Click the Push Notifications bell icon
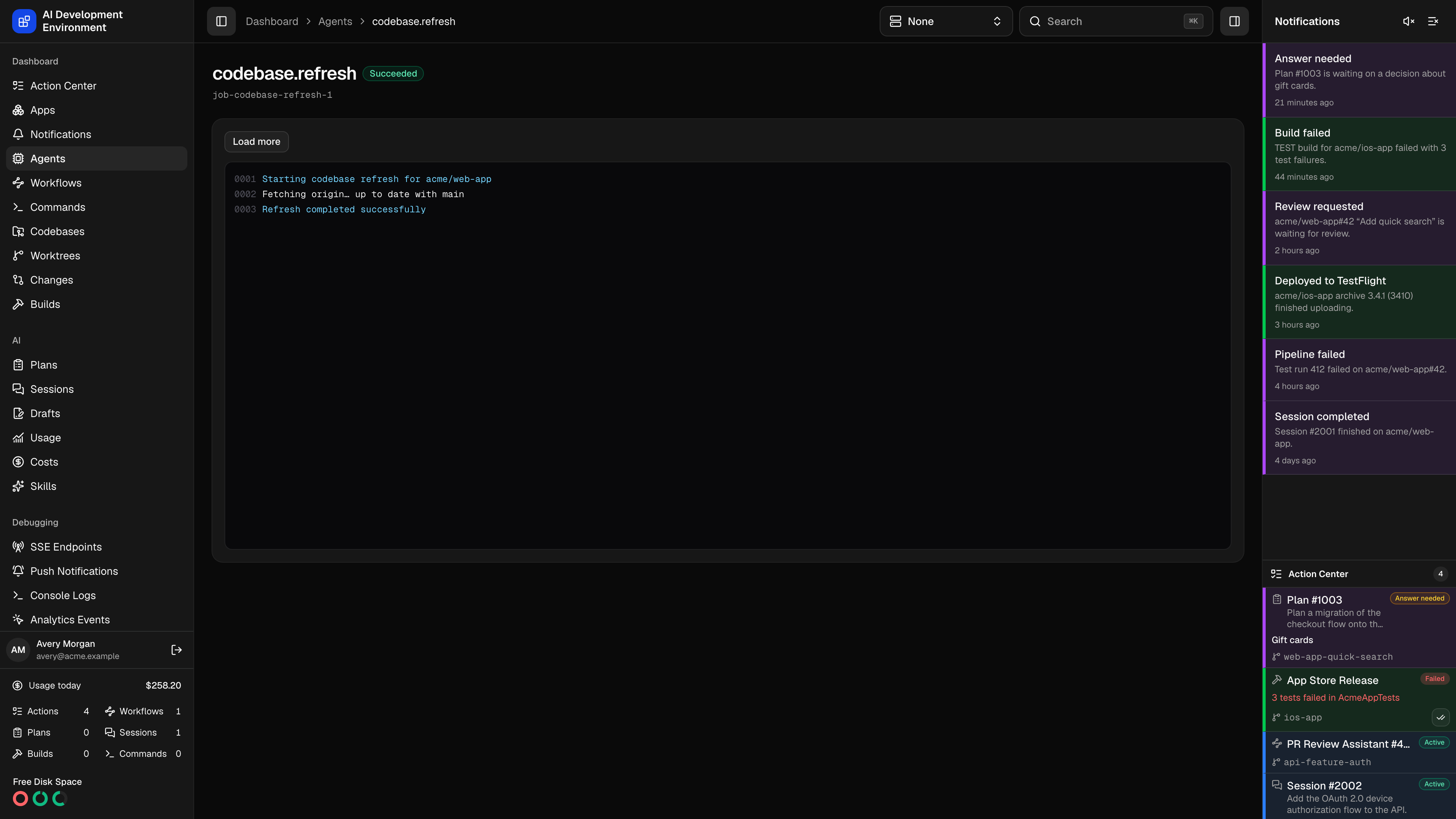 [18, 571]
